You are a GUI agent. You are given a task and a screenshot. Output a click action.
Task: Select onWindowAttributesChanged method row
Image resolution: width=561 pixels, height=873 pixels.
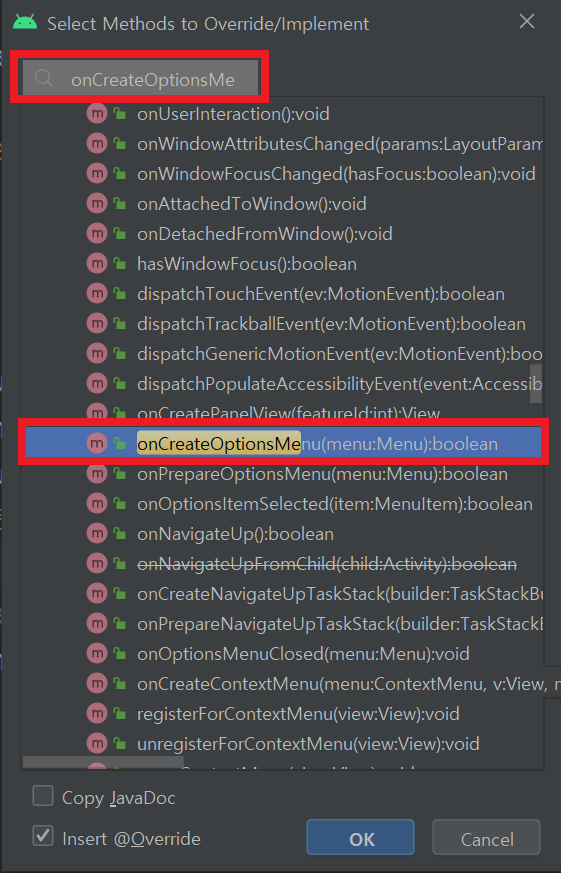click(x=282, y=144)
